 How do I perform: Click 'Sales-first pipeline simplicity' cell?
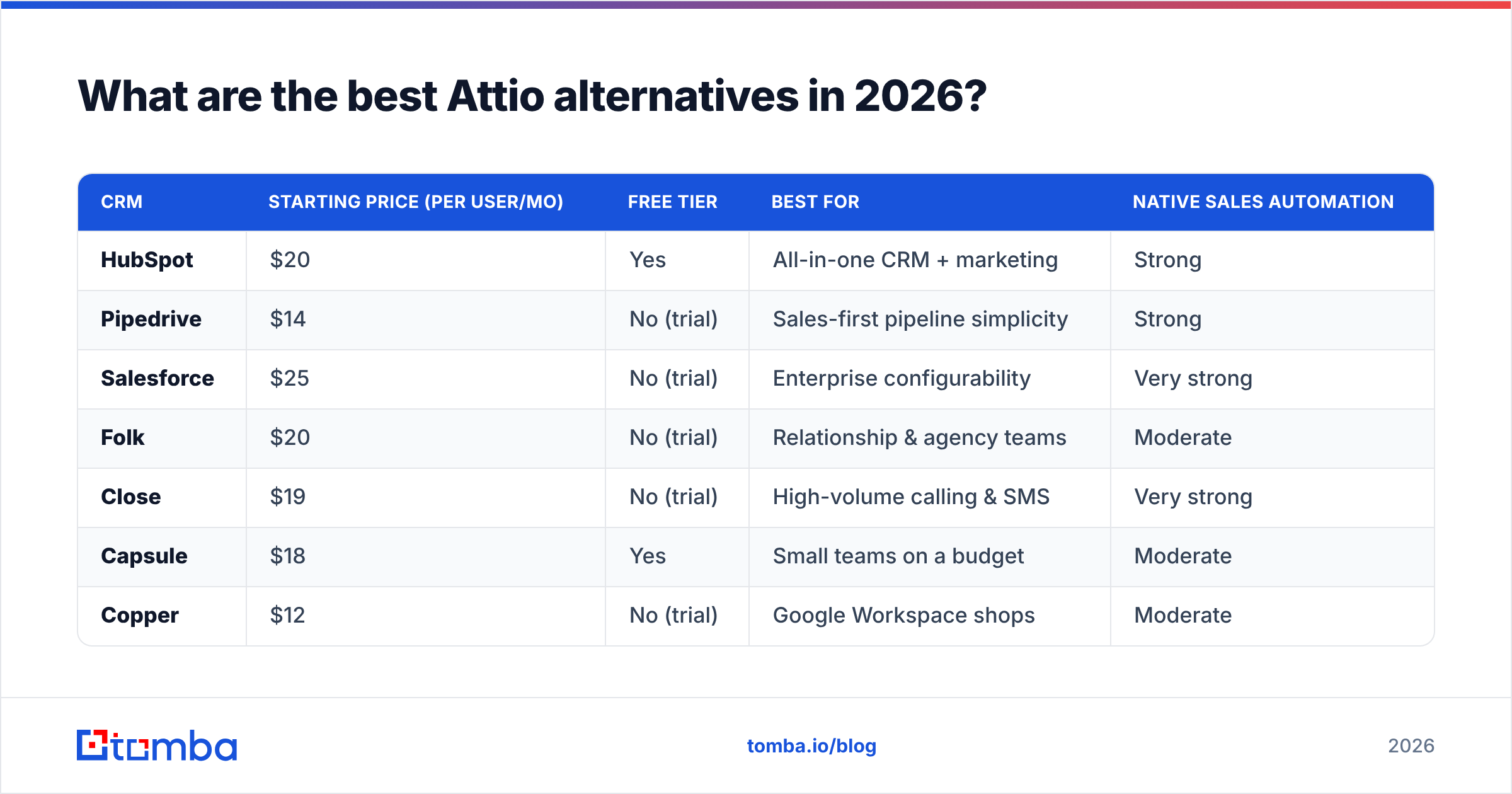click(920, 319)
